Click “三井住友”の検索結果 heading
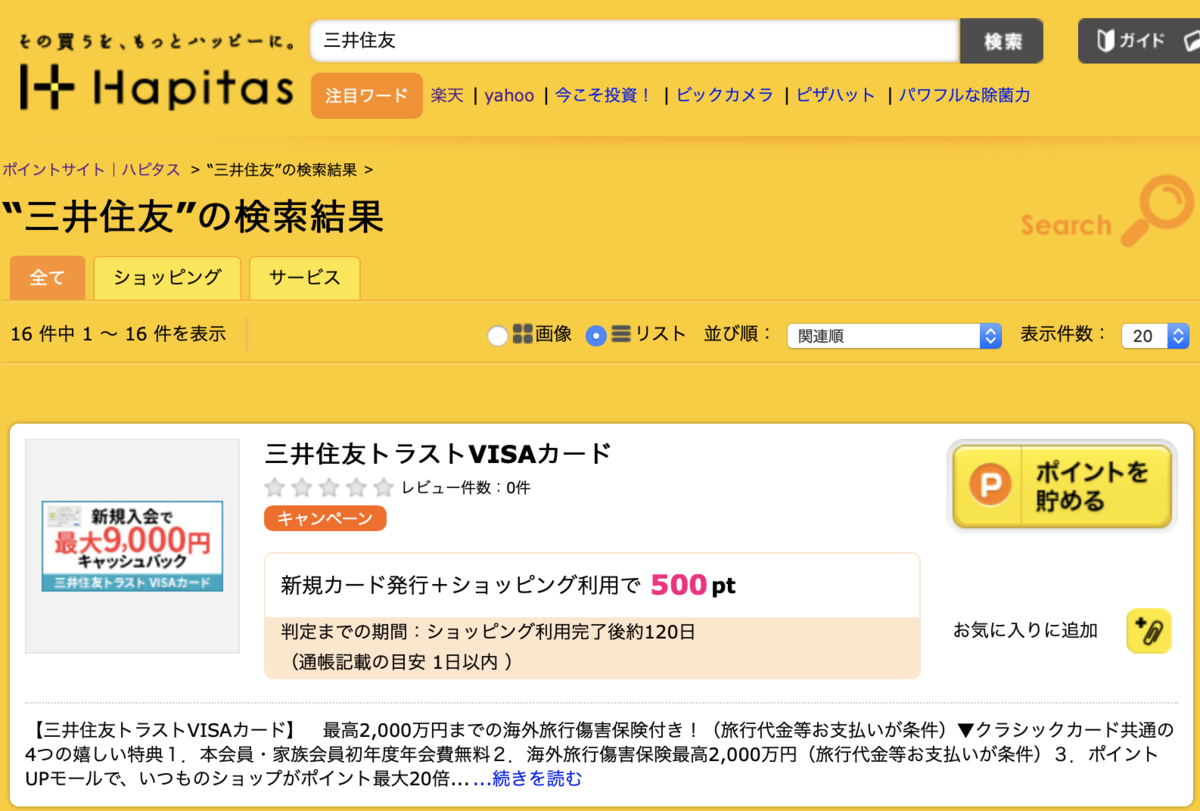Image resolution: width=1200 pixels, height=811 pixels. (194, 217)
